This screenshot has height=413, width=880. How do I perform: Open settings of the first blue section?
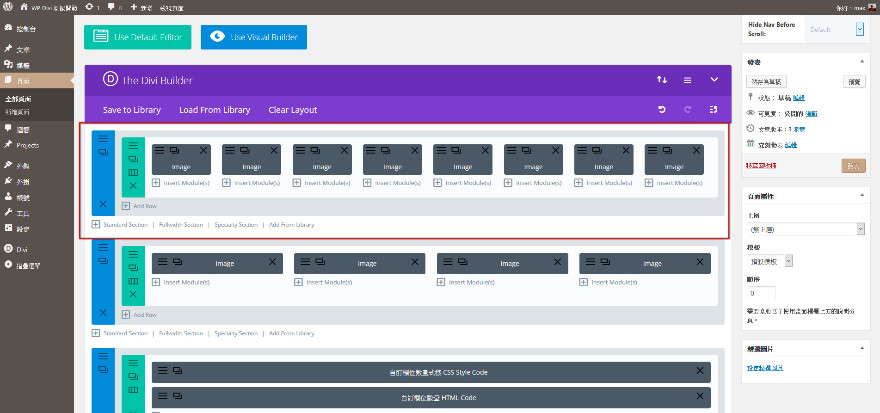coord(103,137)
